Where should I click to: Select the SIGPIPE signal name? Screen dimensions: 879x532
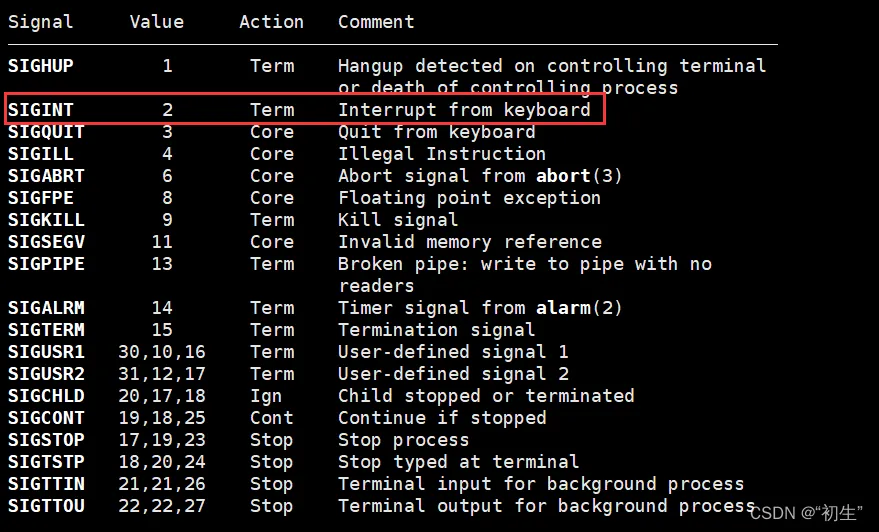point(46,264)
